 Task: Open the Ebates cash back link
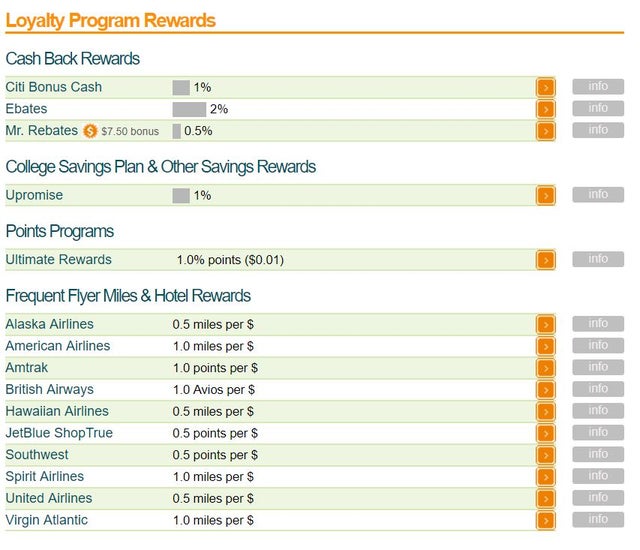26,109
